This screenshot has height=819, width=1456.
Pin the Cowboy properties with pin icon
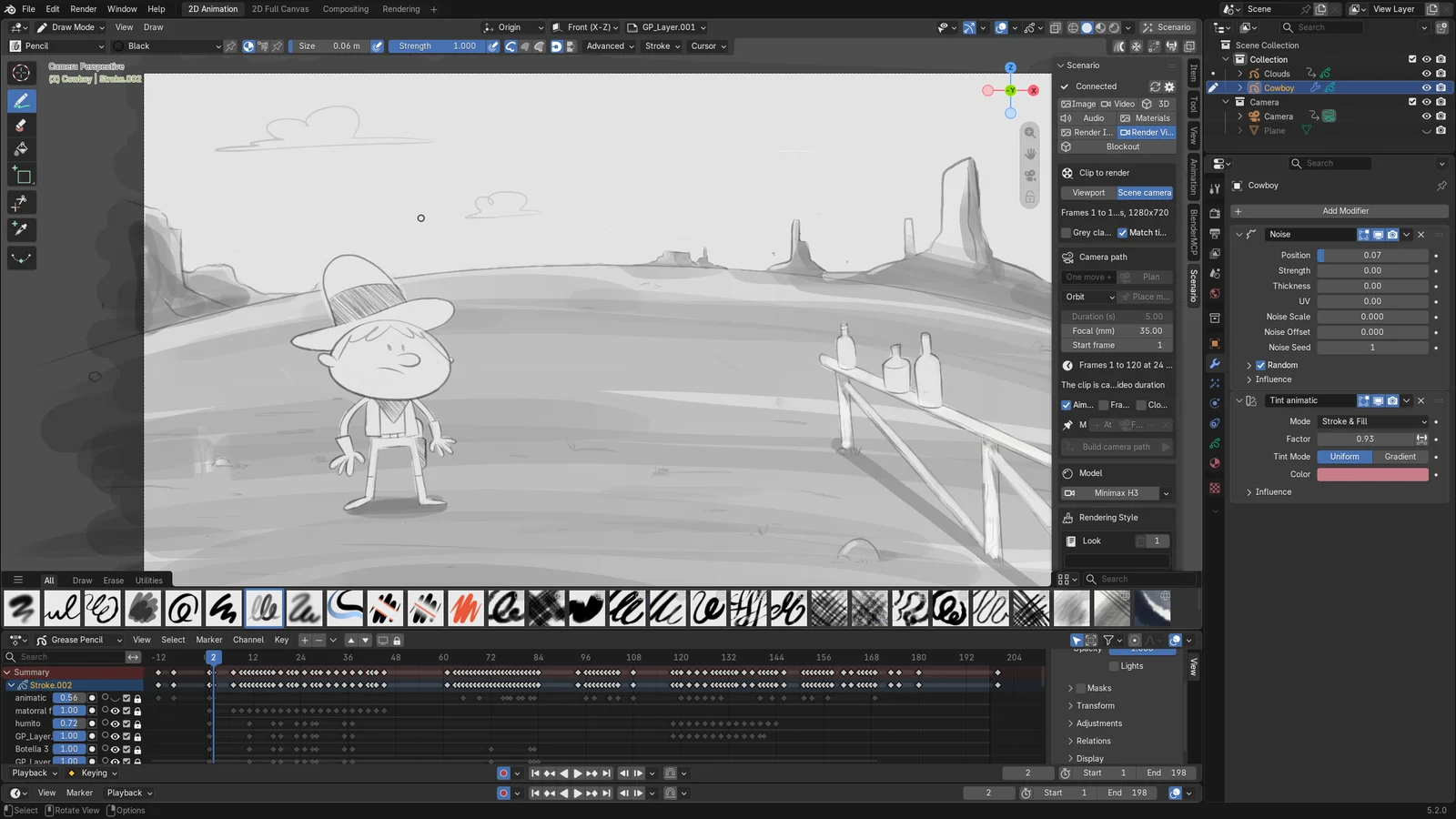(x=1441, y=186)
